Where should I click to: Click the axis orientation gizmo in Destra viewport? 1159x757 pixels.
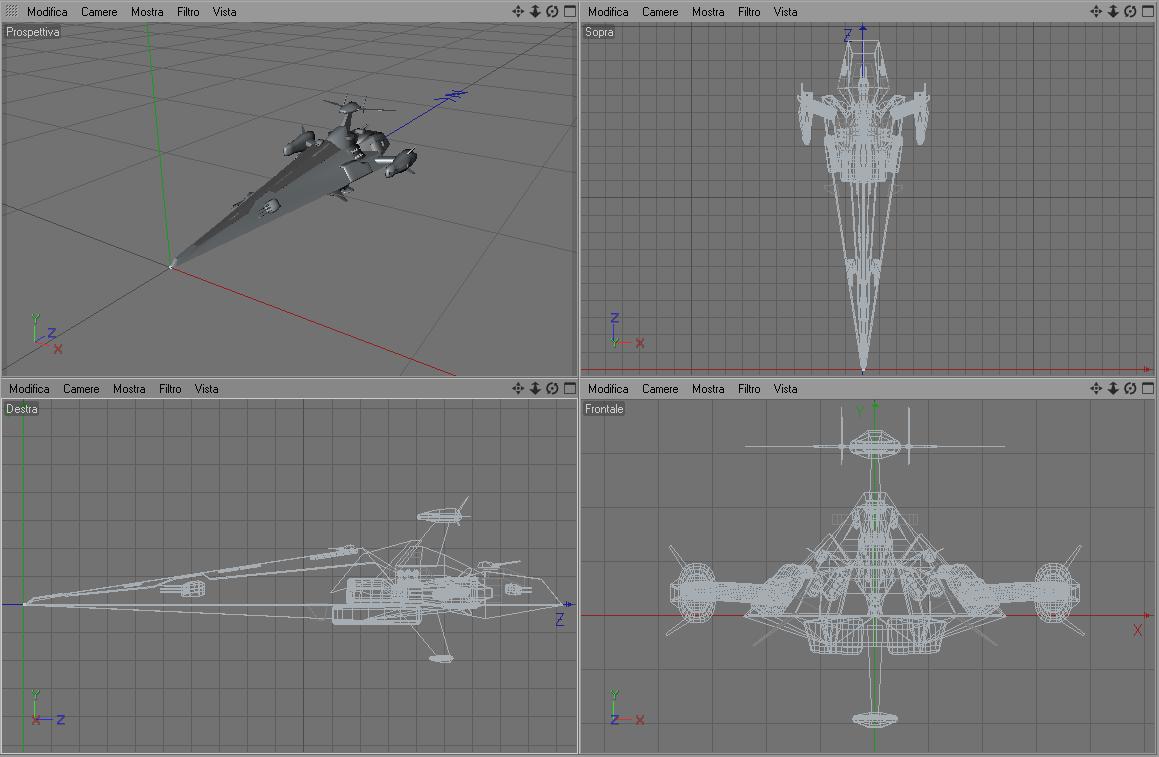(47, 708)
